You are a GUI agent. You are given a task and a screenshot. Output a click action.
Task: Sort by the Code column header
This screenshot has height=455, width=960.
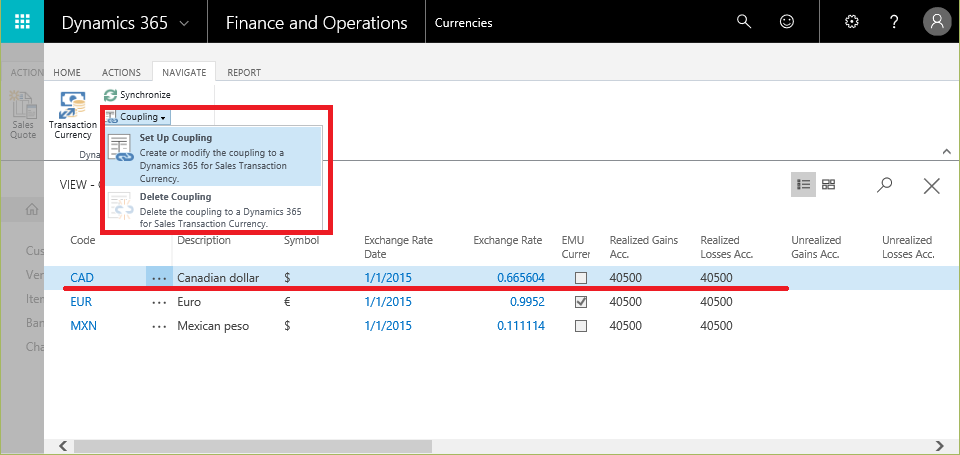(83, 240)
